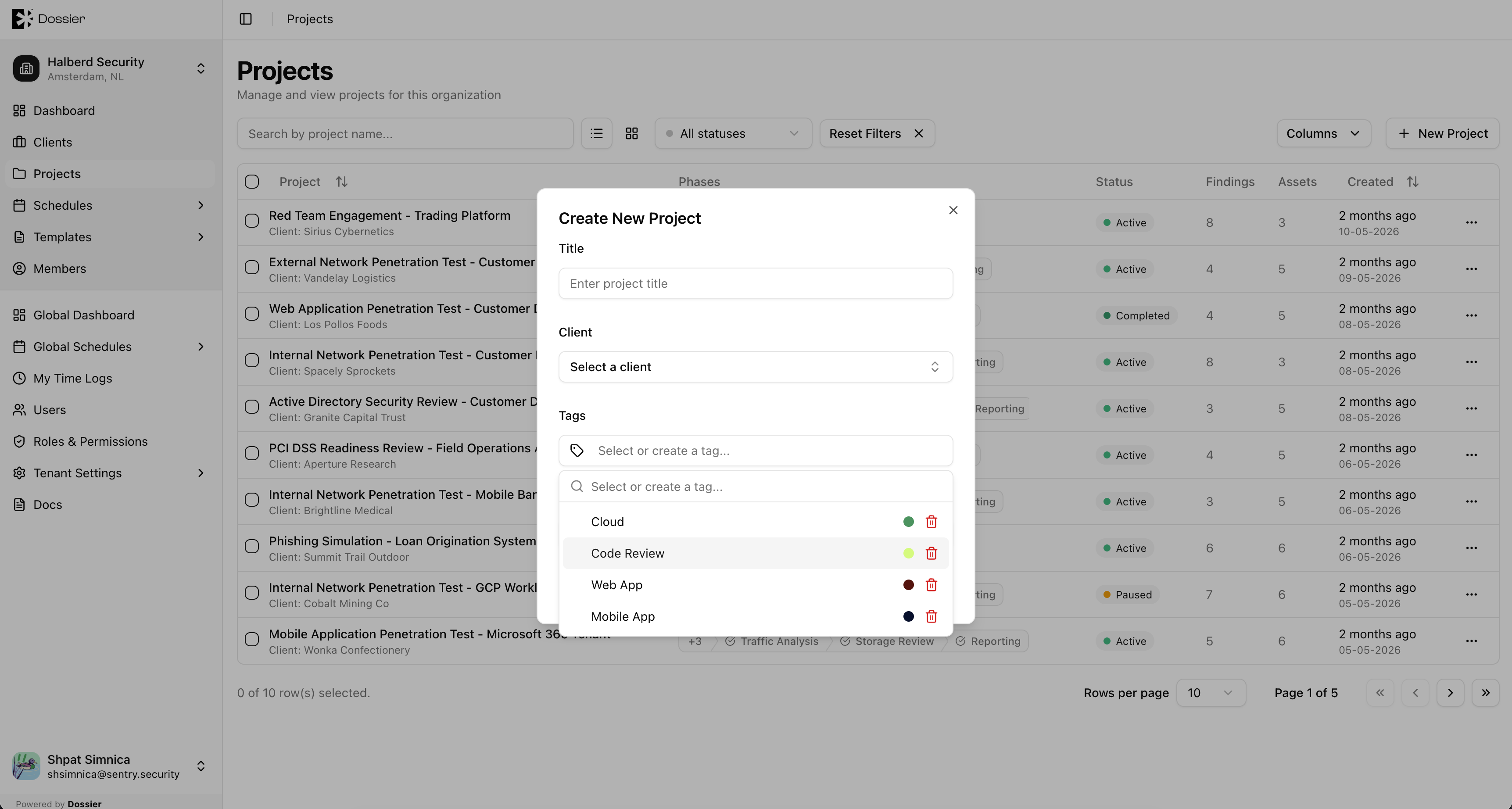Check the External Network Penetration Test row
This screenshot has height=809, width=1512.
pos(252,267)
